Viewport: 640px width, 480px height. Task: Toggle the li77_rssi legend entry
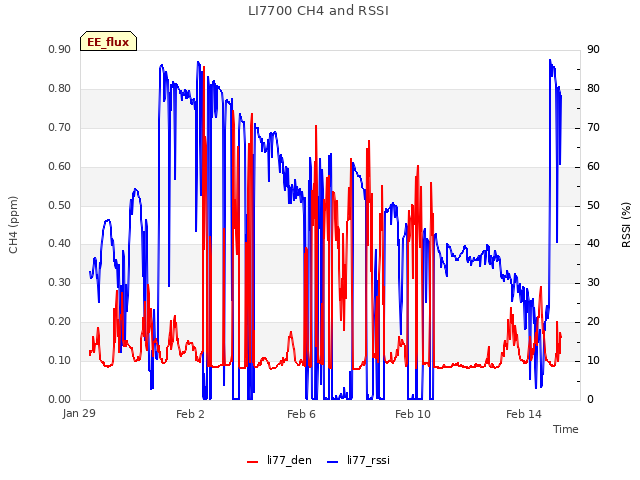coord(358,460)
